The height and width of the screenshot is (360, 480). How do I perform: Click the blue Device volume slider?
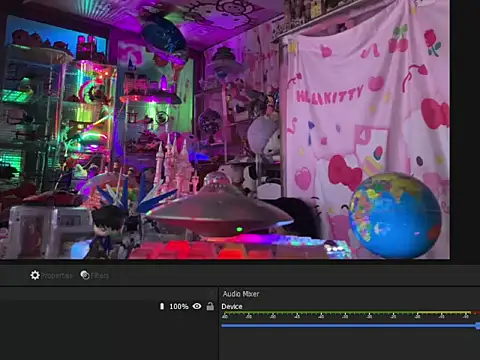coord(350,325)
